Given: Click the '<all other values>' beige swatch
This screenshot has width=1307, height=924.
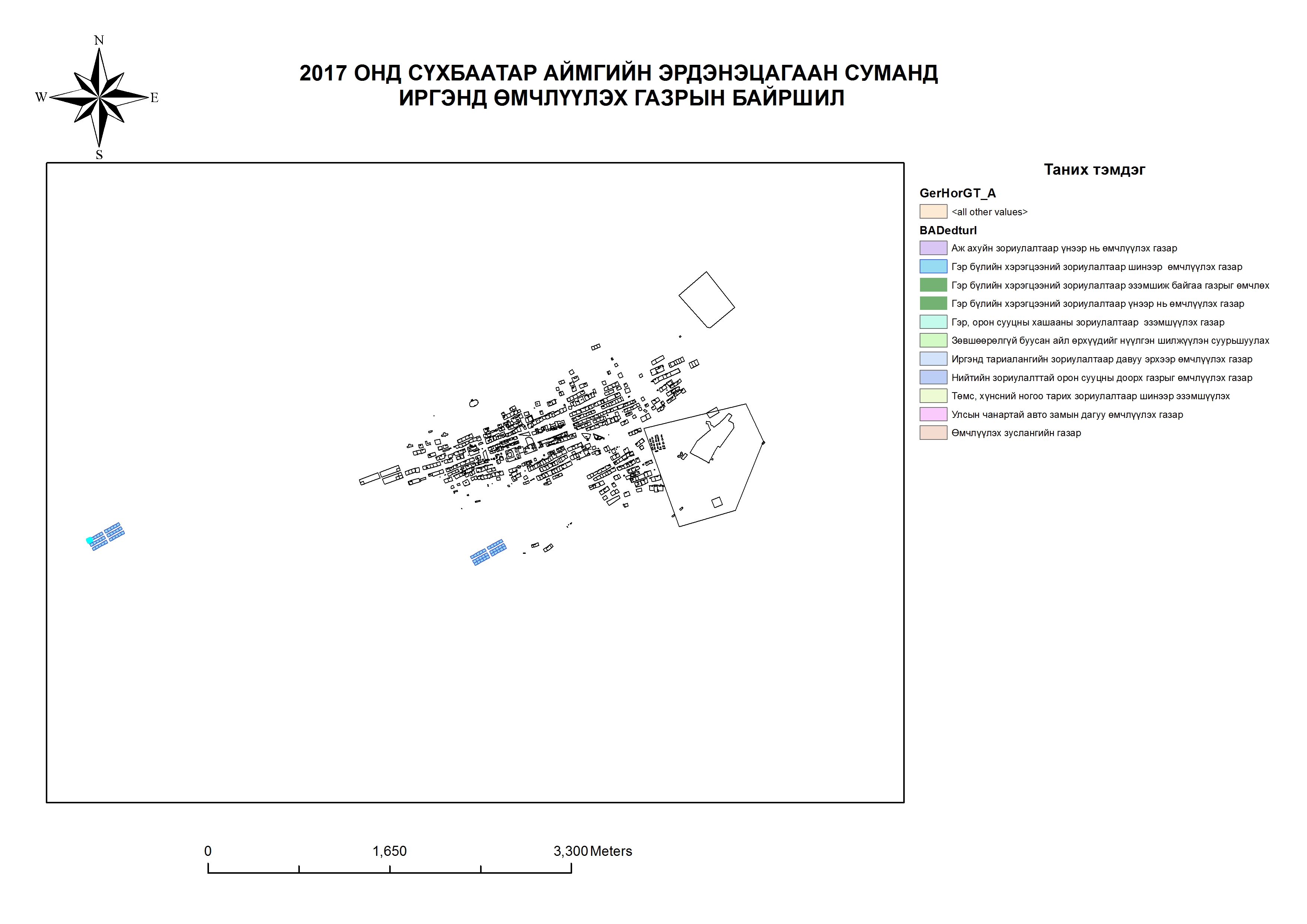Looking at the screenshot, I should [x=933, y=212].
